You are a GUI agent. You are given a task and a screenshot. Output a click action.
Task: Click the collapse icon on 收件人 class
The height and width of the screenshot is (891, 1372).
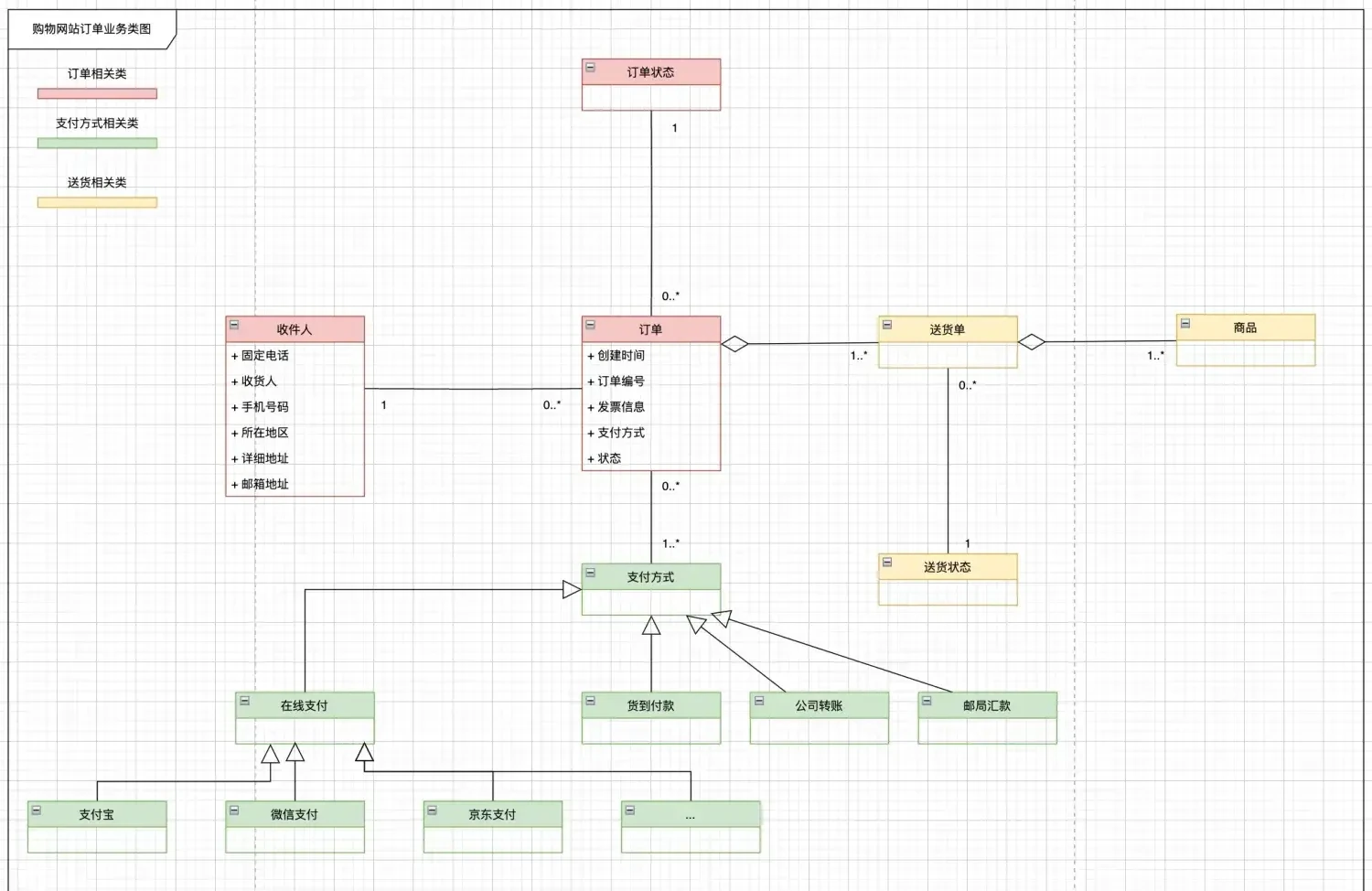click(234, 325)
